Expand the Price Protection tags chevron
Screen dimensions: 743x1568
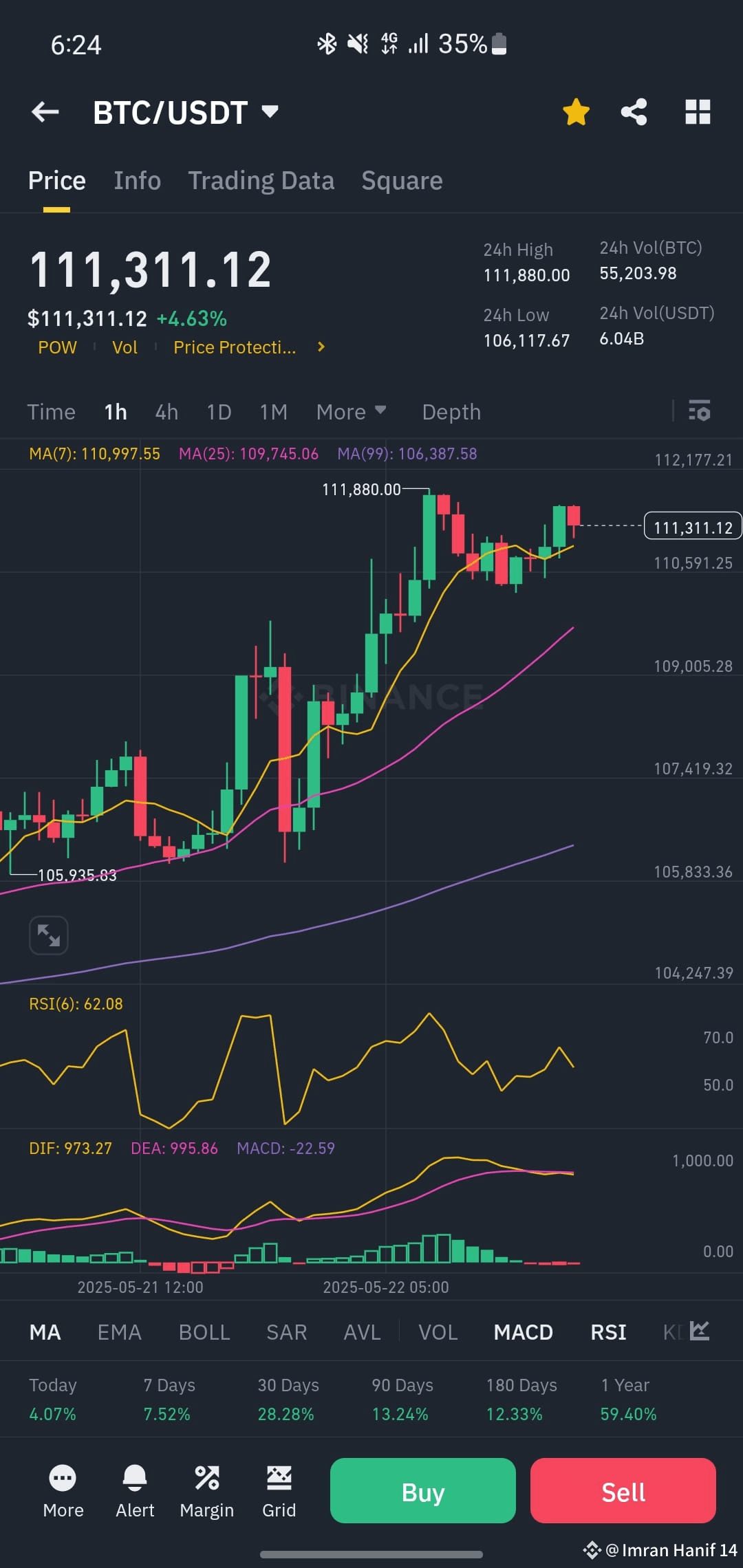(321, 347)
